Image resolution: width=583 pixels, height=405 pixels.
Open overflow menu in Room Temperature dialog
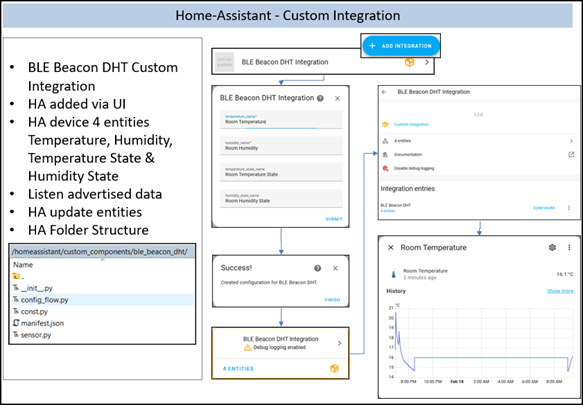[x=569, y=247]
